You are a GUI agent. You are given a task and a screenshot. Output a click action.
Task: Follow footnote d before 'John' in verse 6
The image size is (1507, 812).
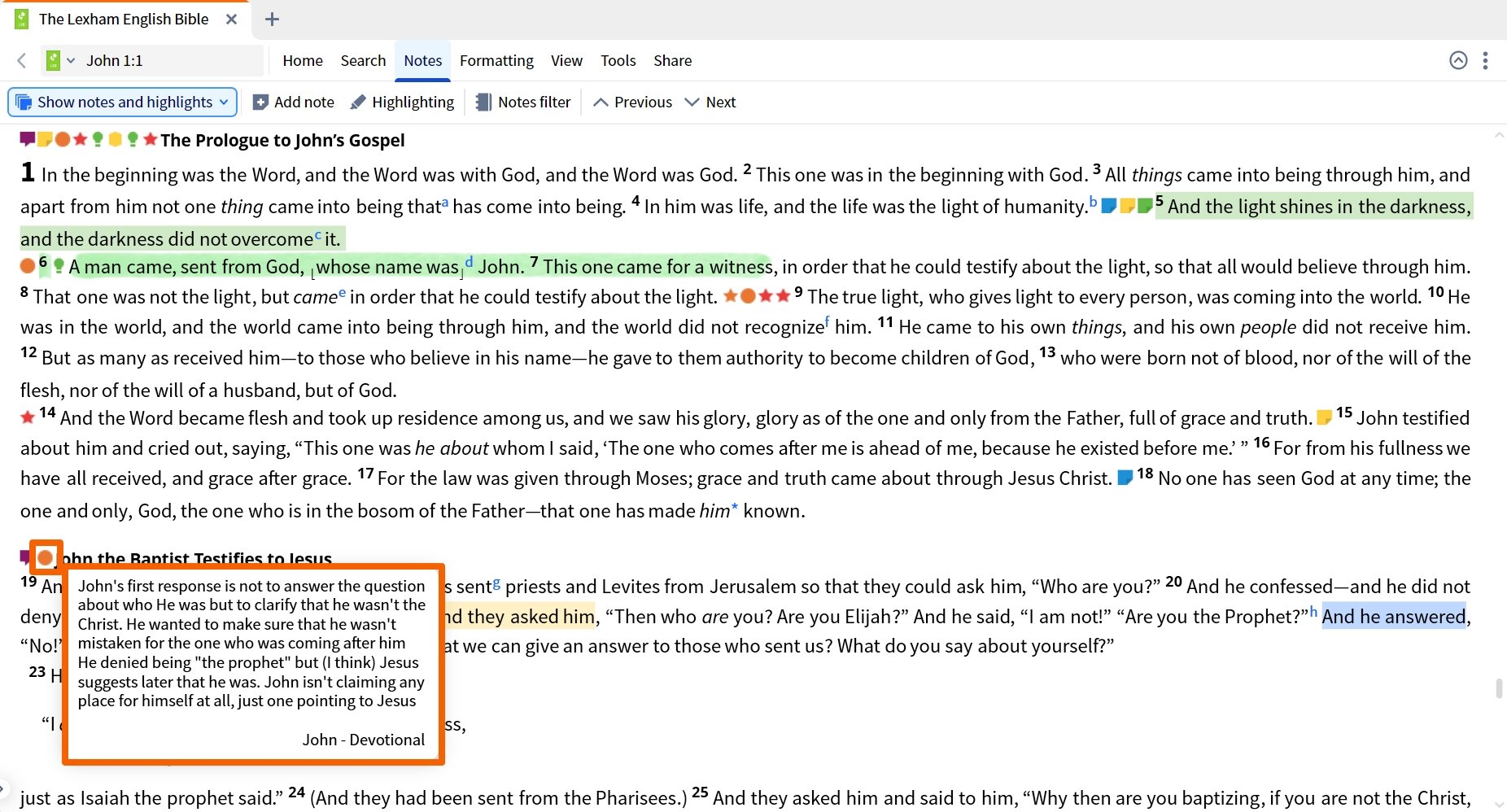click(x=469, y=263)
